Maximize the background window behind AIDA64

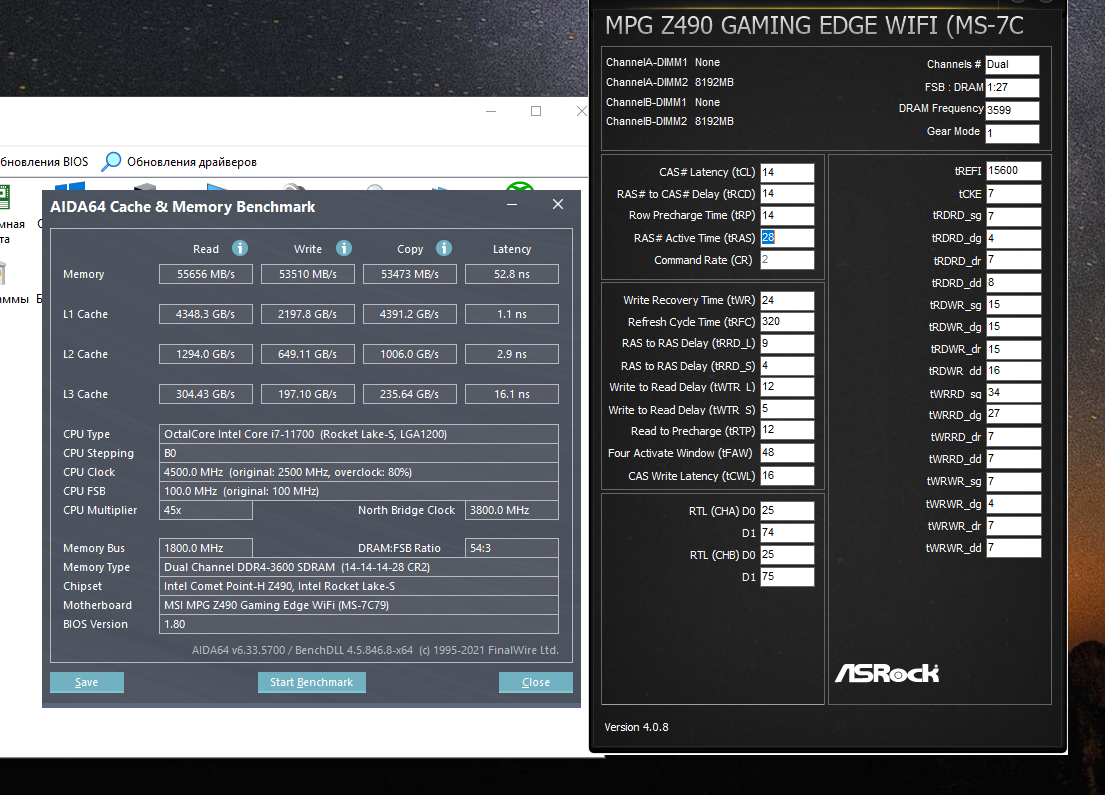tap(536, 111)
